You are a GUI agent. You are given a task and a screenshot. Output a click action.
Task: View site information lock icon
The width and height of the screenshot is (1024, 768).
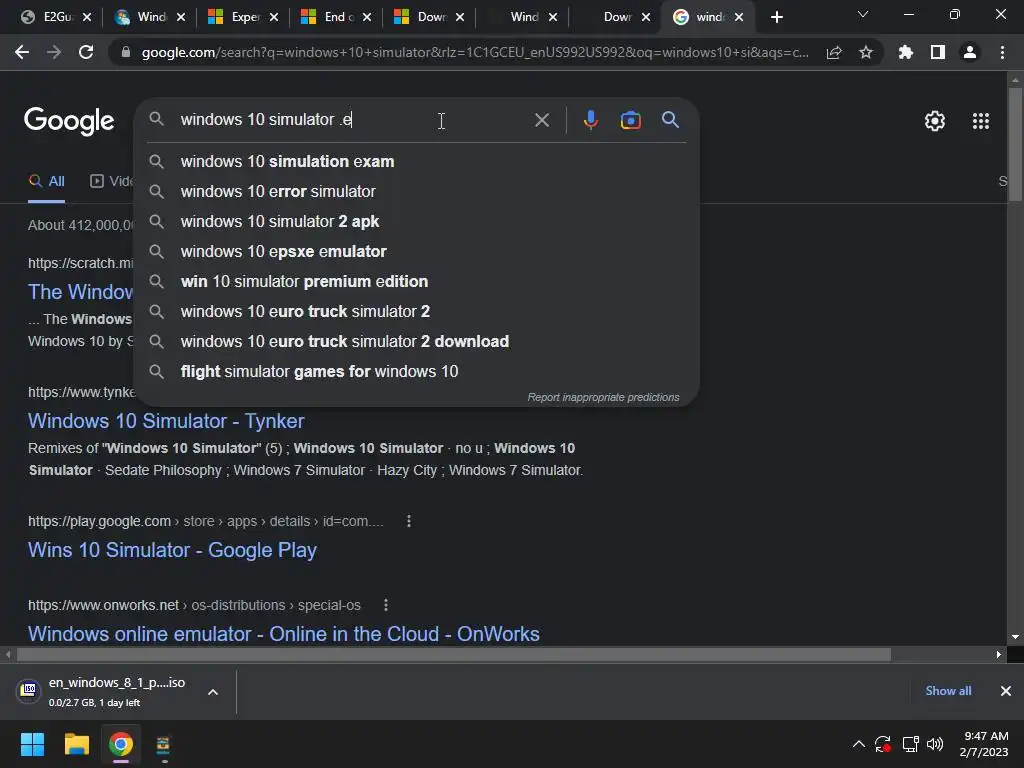pos(126,52)
